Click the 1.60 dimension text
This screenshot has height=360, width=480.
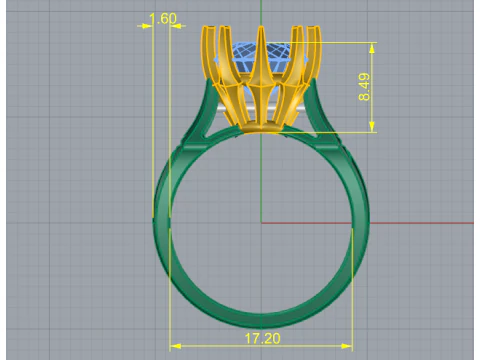[163, 19]
